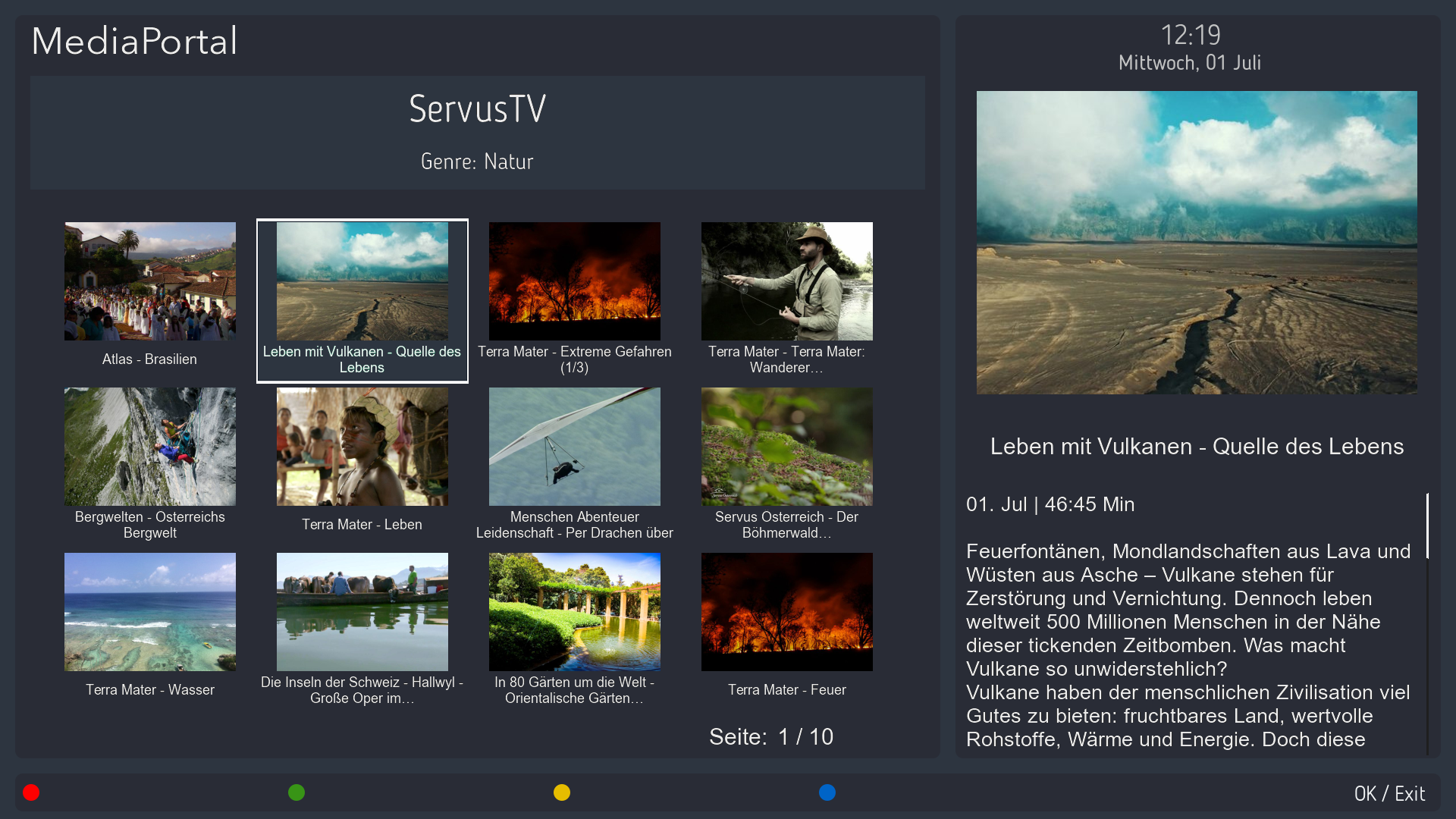1456x819 pixels.
Task: Choose Terra Mater - Feuer thumbnail
Action: coord(787,612)
